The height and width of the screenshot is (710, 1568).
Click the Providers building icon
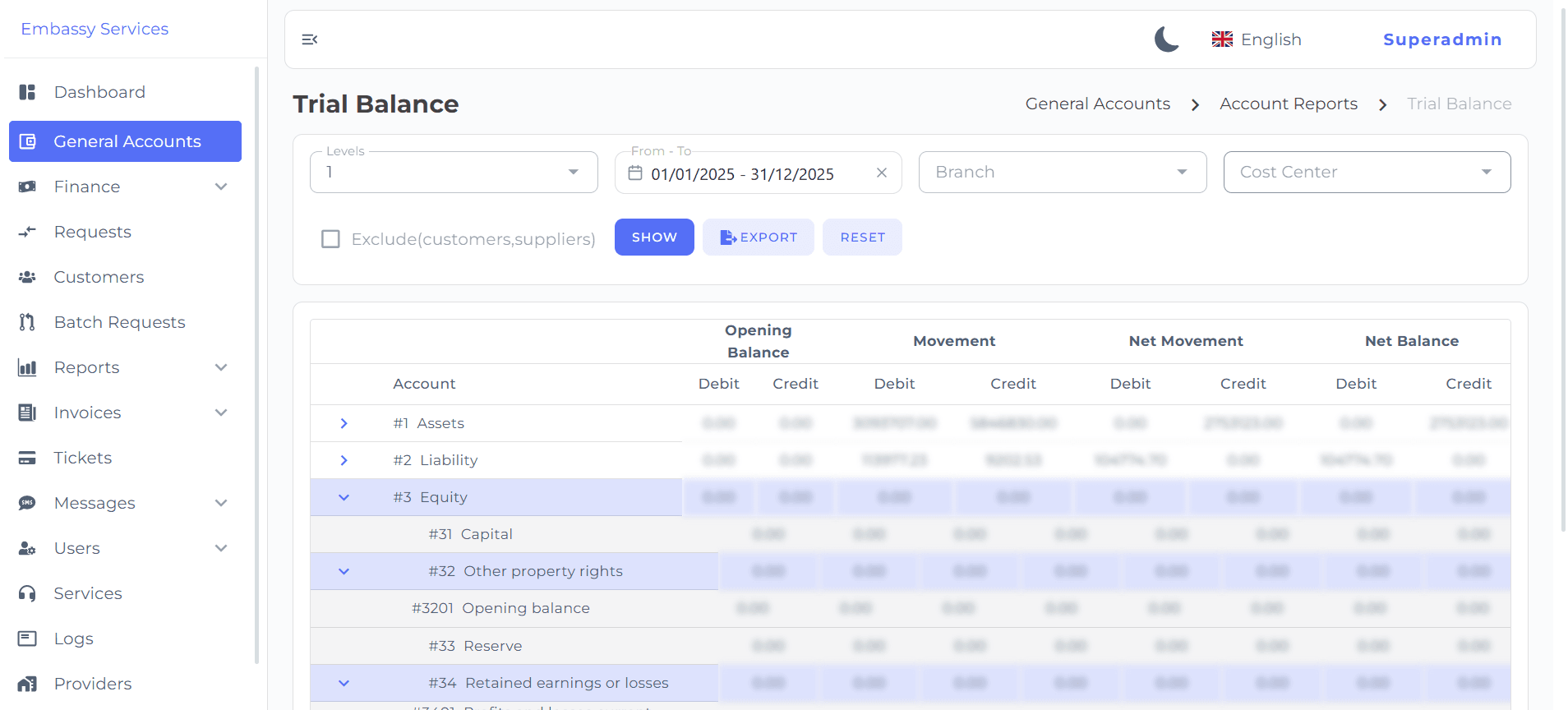pos(27,684)
